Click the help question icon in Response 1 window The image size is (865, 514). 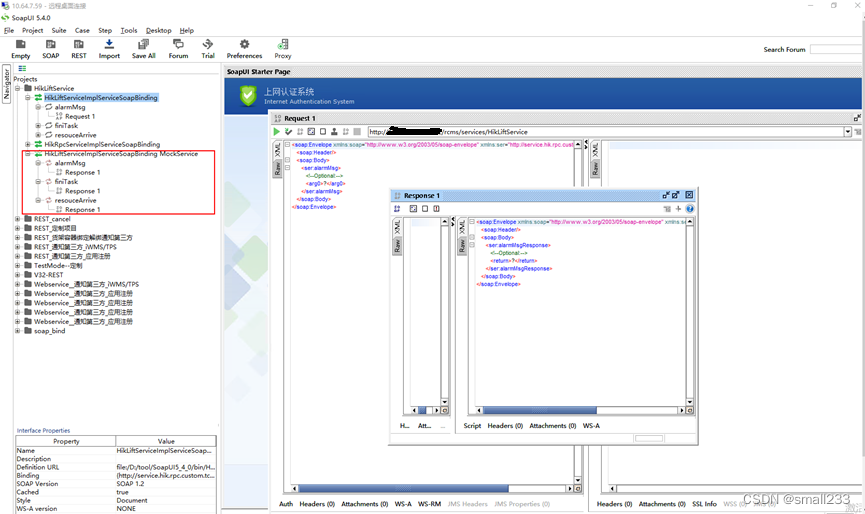pos(690,208)
